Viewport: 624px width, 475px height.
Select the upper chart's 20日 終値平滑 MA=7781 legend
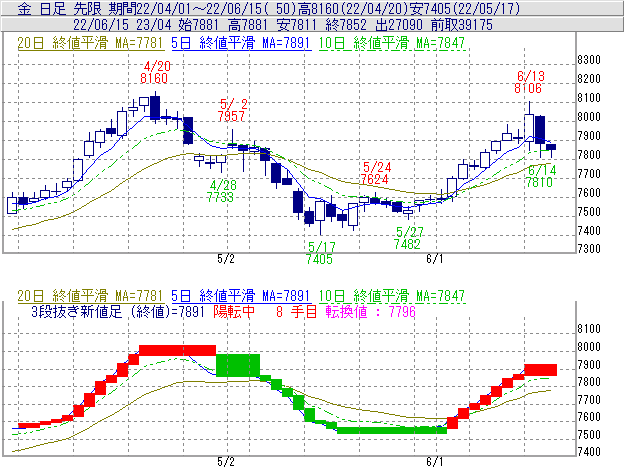click(91, 43)
